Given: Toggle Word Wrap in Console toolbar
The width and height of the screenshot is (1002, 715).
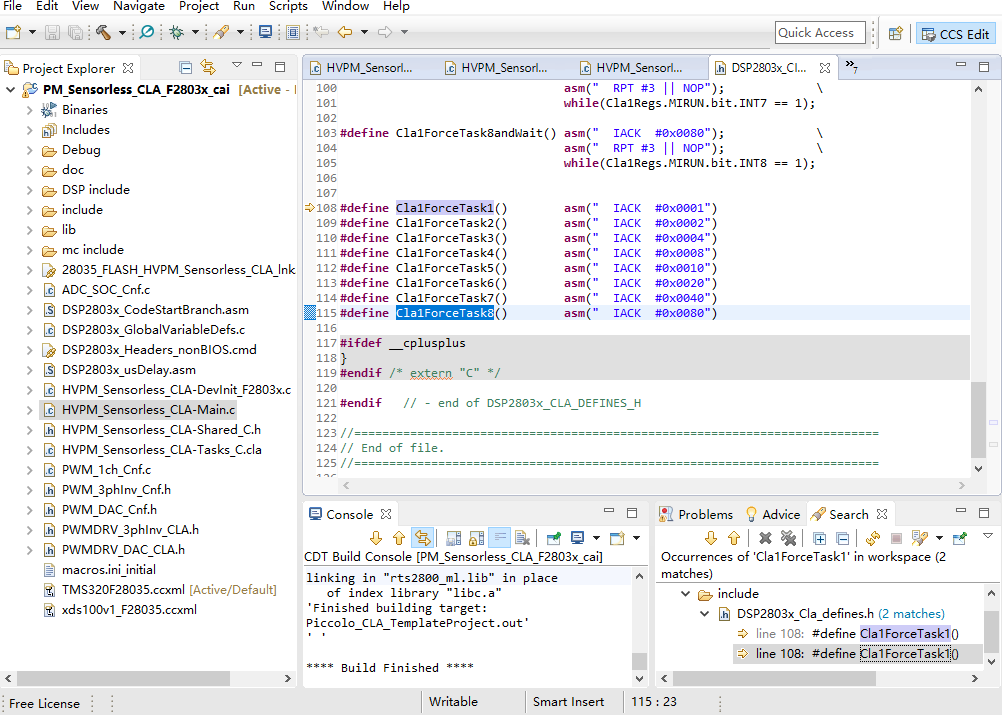Looking at the screenshot, I should click(499, 539).
